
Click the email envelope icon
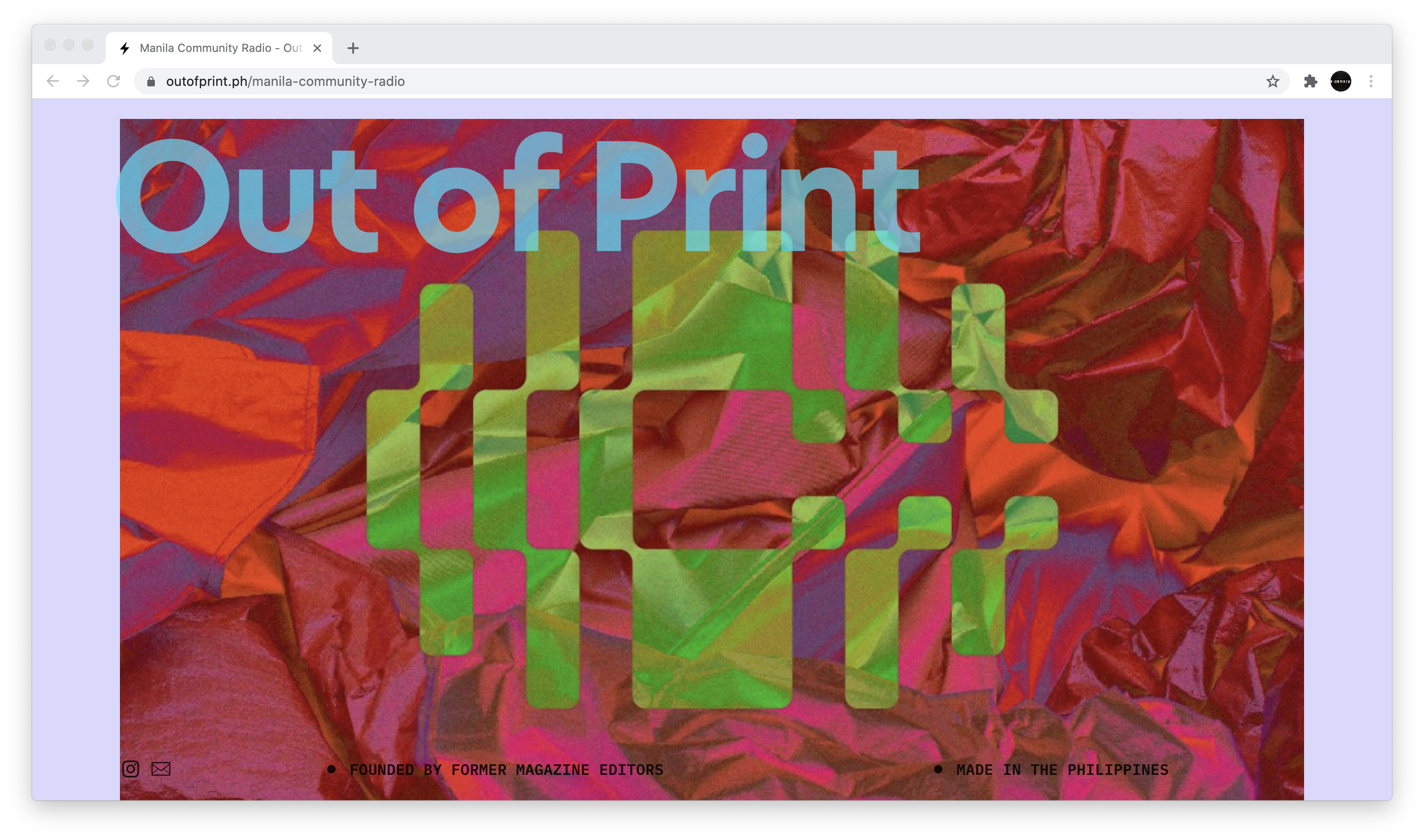[x=161, y=769]
